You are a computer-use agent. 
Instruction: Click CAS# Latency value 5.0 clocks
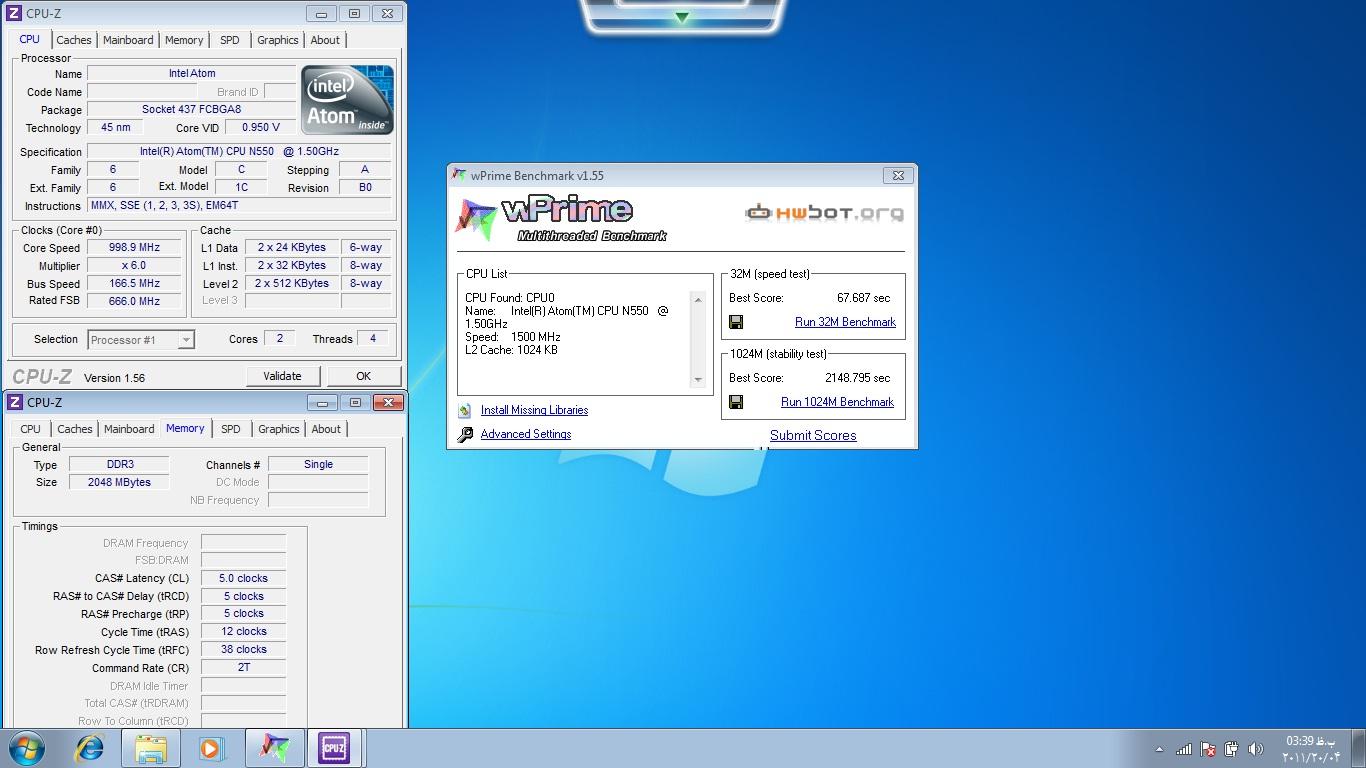[243, 579]
